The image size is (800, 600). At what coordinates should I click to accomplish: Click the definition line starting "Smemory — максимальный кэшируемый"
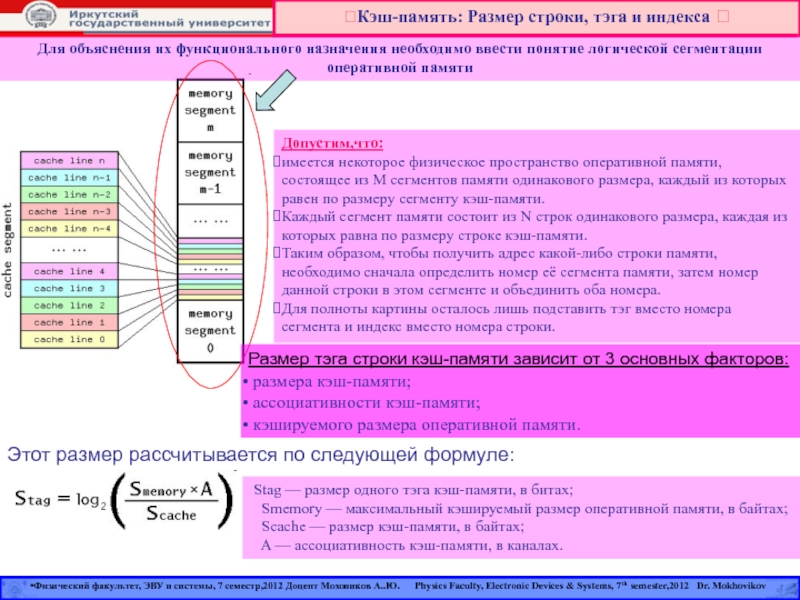pyautogui.click(x=525, y=509)
